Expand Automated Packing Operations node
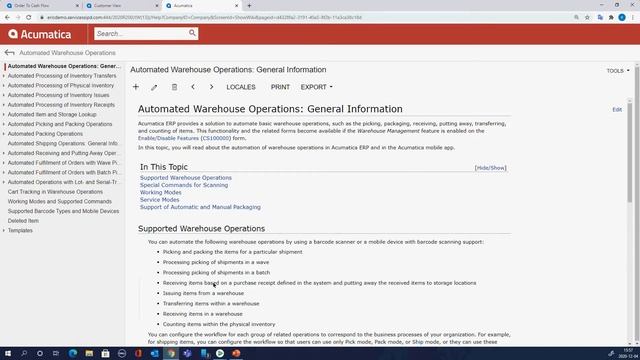This screenshot has height=360, width=640. (x=4, y=134)
